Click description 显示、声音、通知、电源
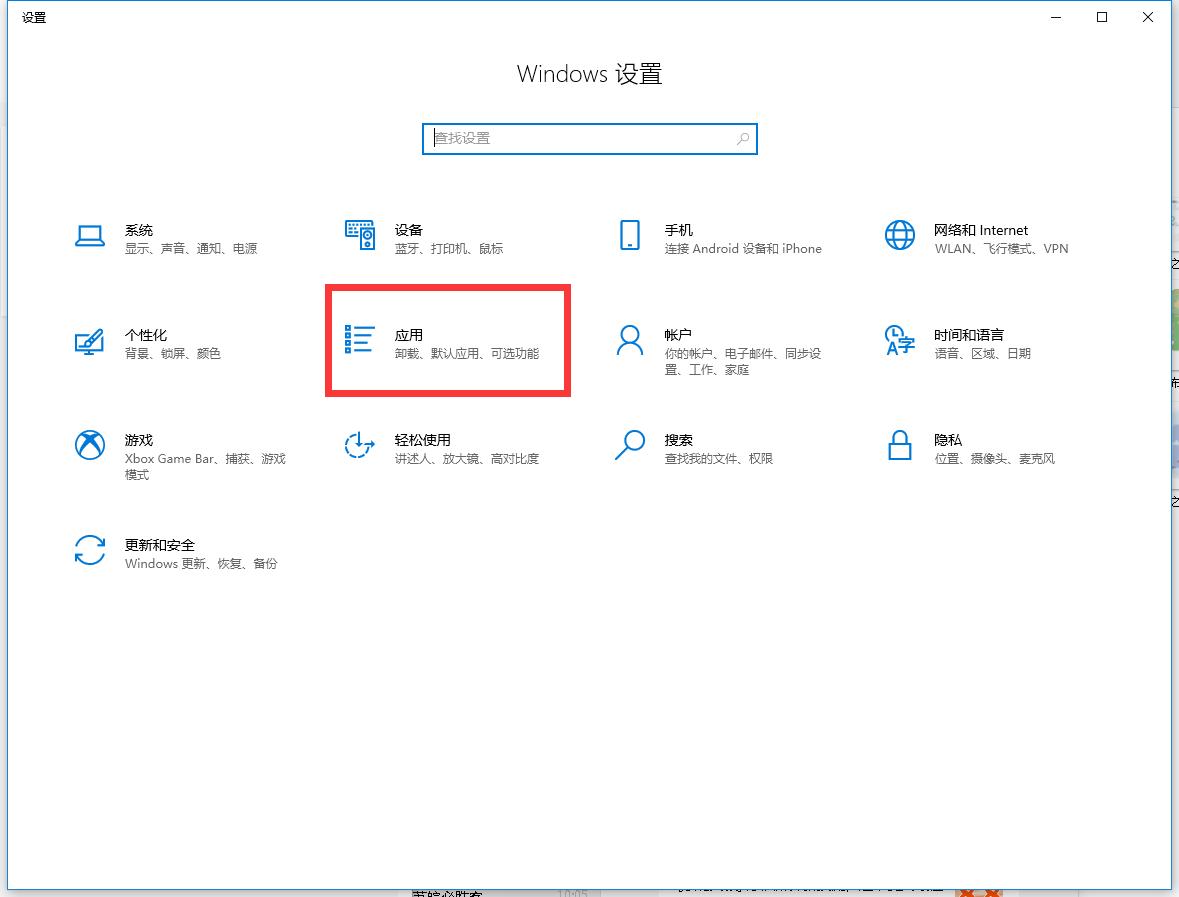This screenshot has height=897, width=1179. [x=191, y=249]
